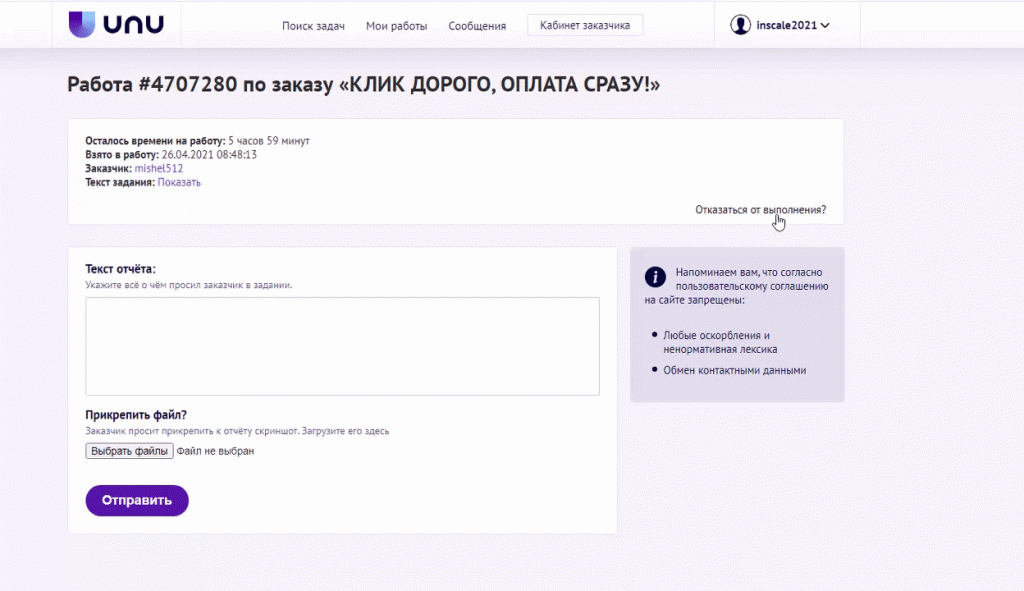
Task: Open the Сообщения page
Action: (477, 26)
